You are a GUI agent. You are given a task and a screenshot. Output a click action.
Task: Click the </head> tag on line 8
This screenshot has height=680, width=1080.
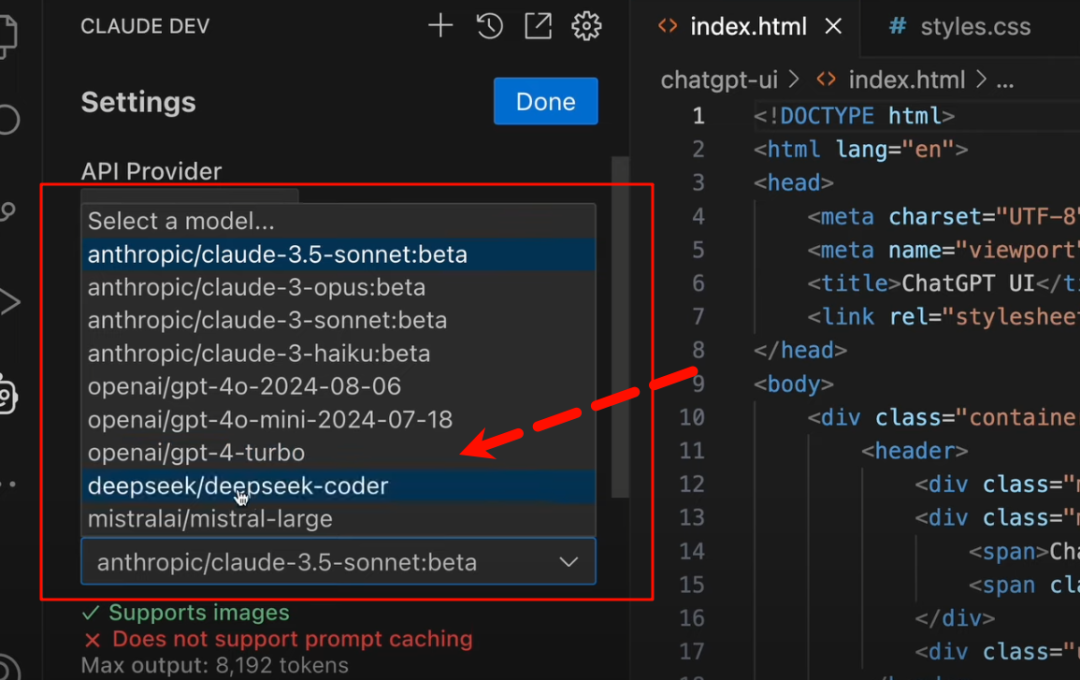point(800,350)
